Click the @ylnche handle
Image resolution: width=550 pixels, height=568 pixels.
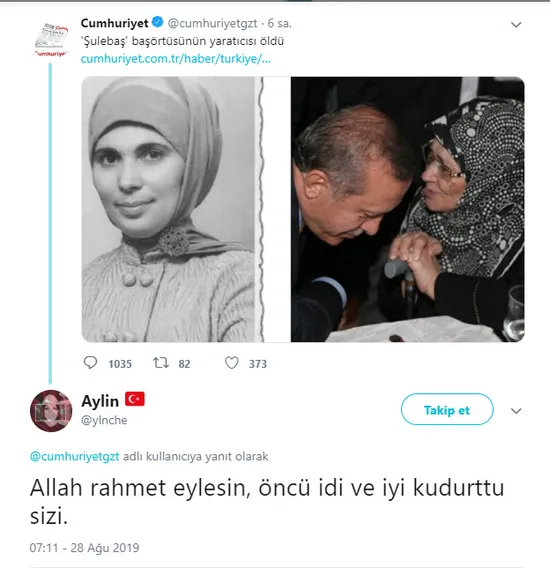point(104,420)
